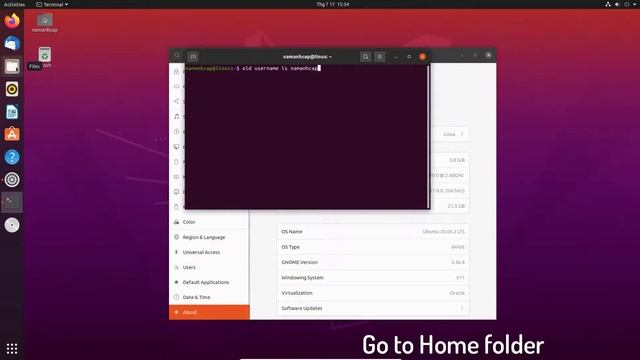Screen dimensions: 640x360
Task: Click the GNOME Version row
Action: coord(373,262)
